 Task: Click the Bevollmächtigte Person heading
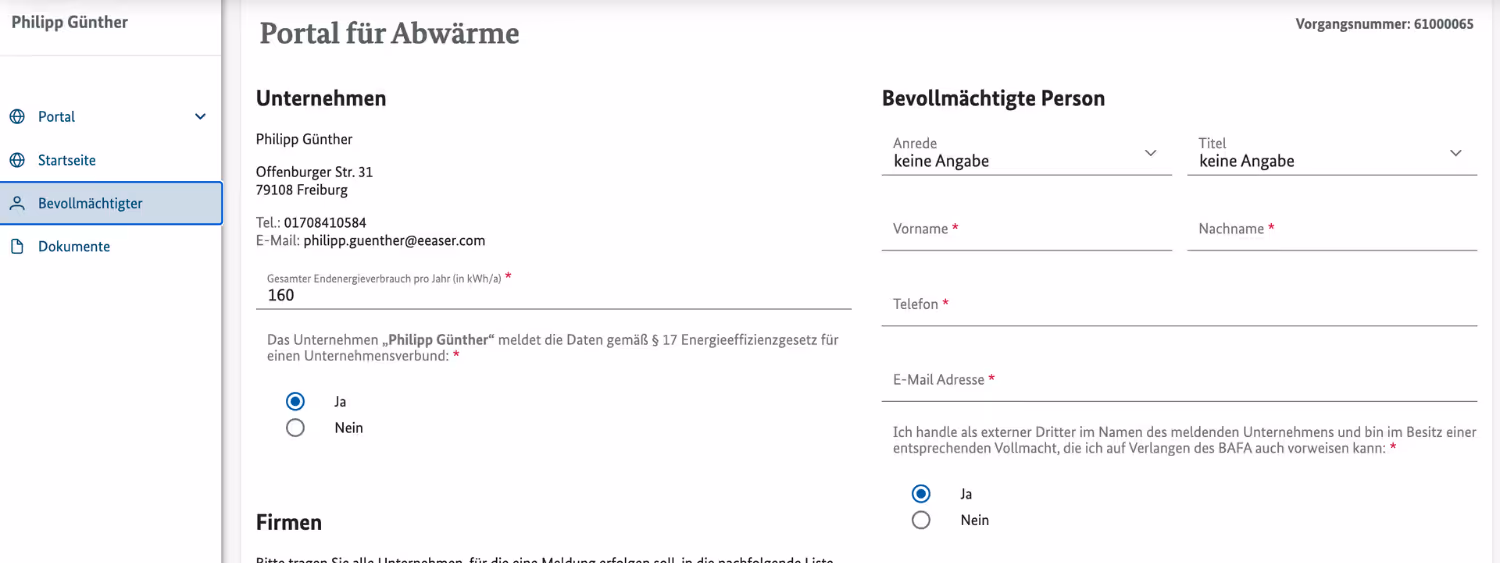point(993,98)
